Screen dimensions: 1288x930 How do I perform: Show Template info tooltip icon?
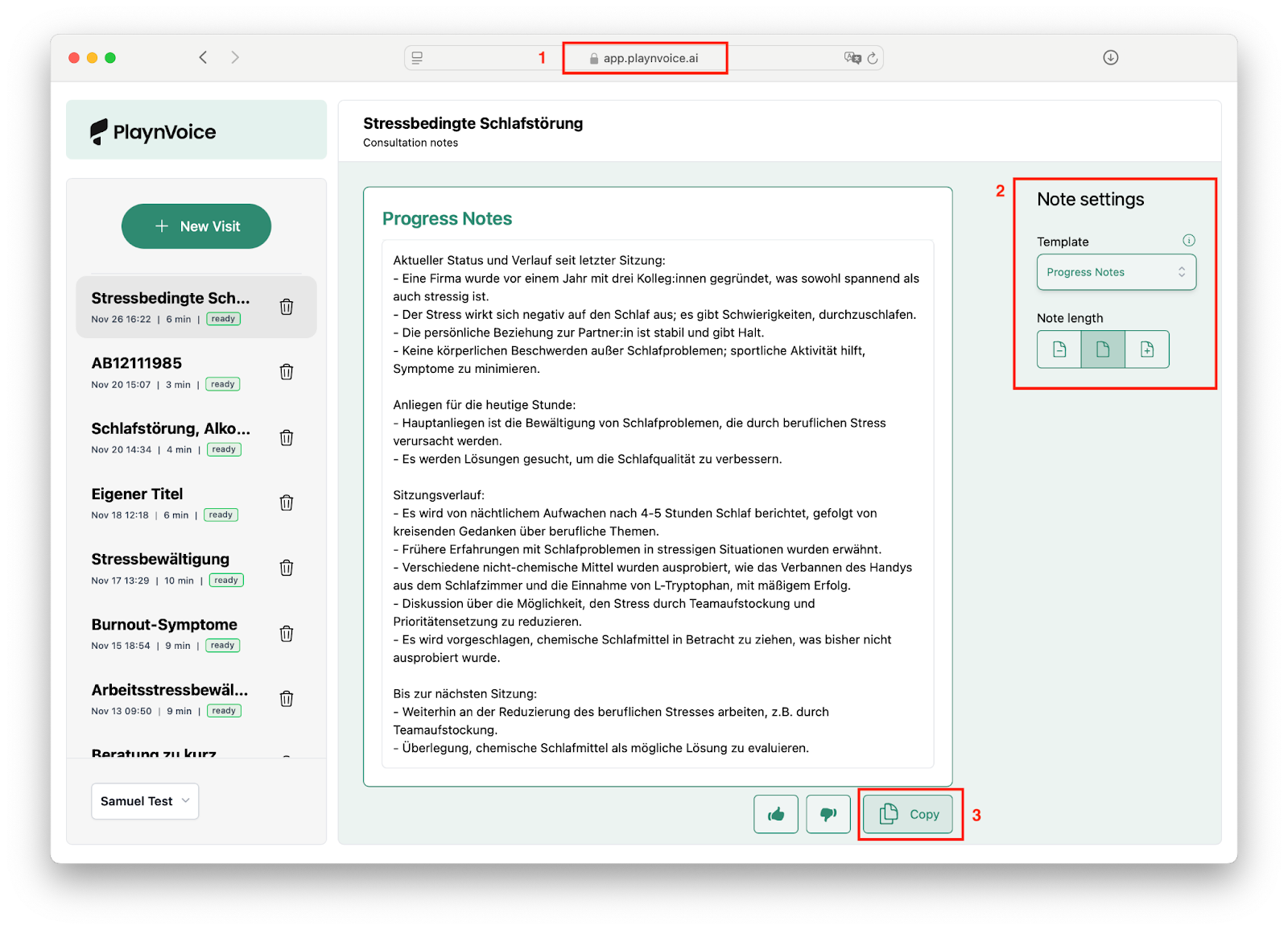(x=1188, y=240)
